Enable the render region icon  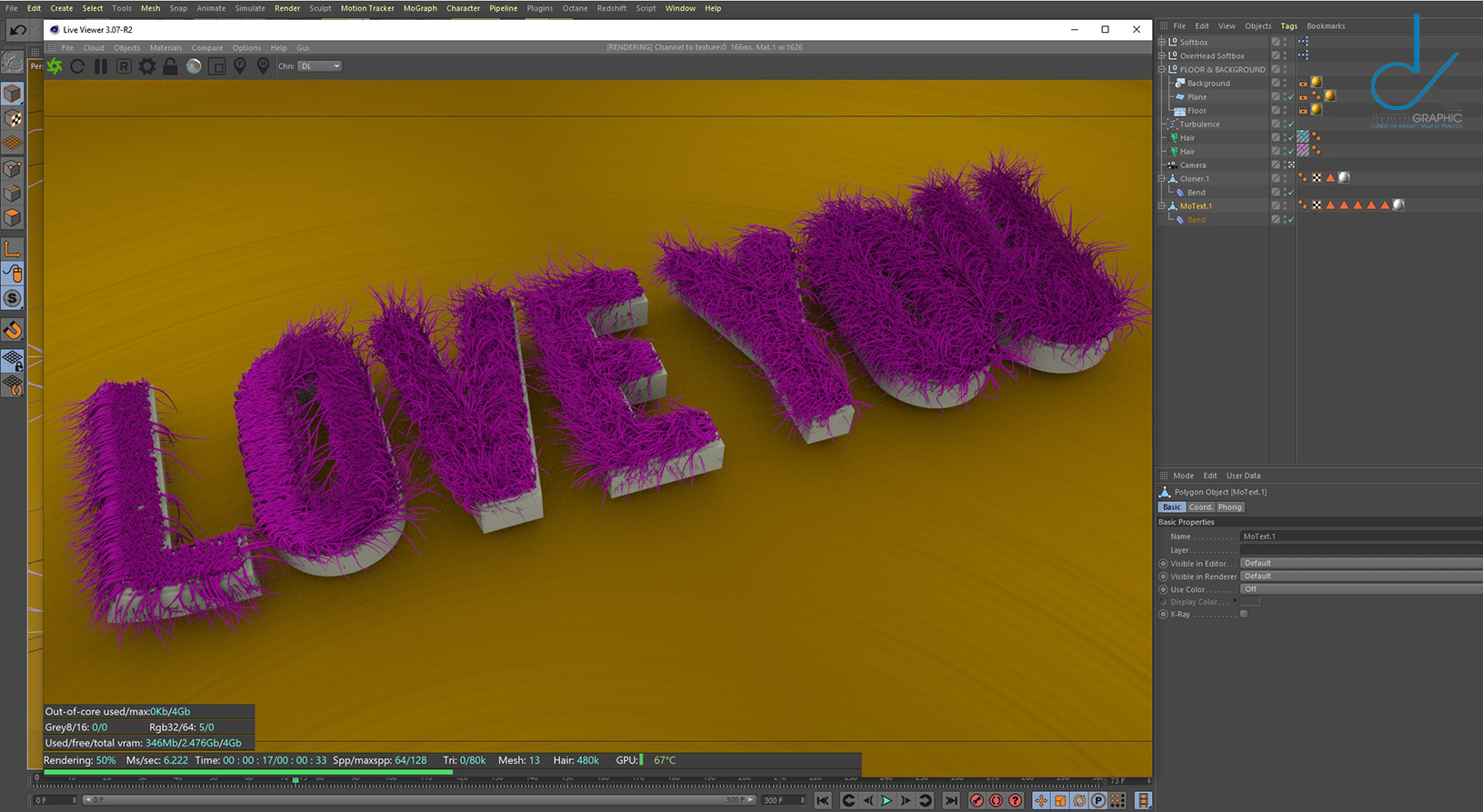[x=217, y=66]
